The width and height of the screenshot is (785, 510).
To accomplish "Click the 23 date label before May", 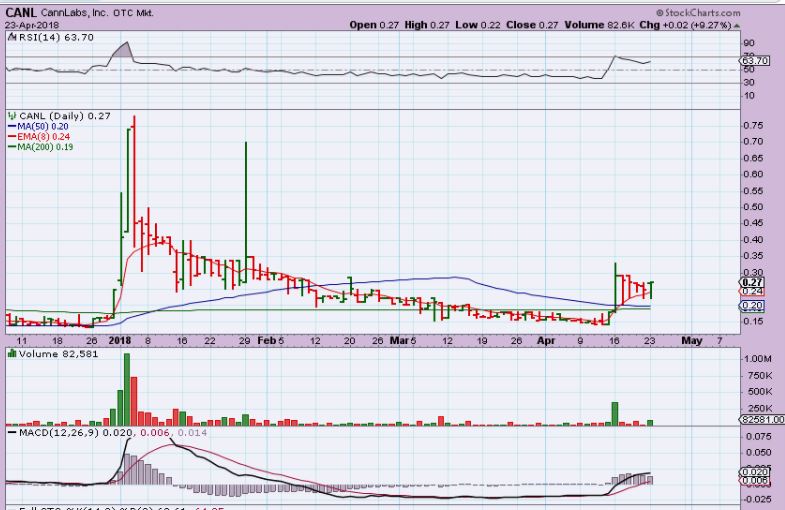I will [x=649, y=341].
